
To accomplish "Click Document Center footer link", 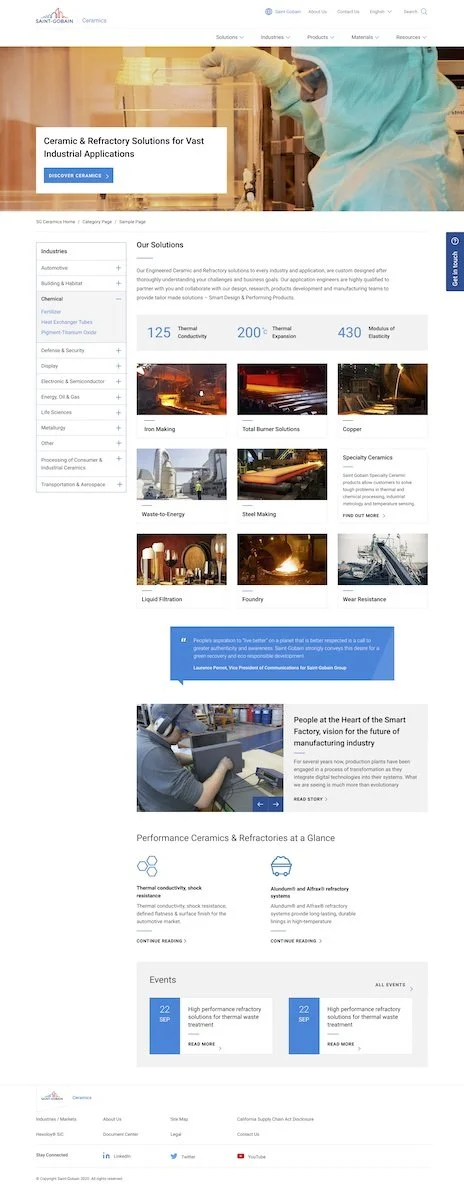I will (x=120, y=1134).
